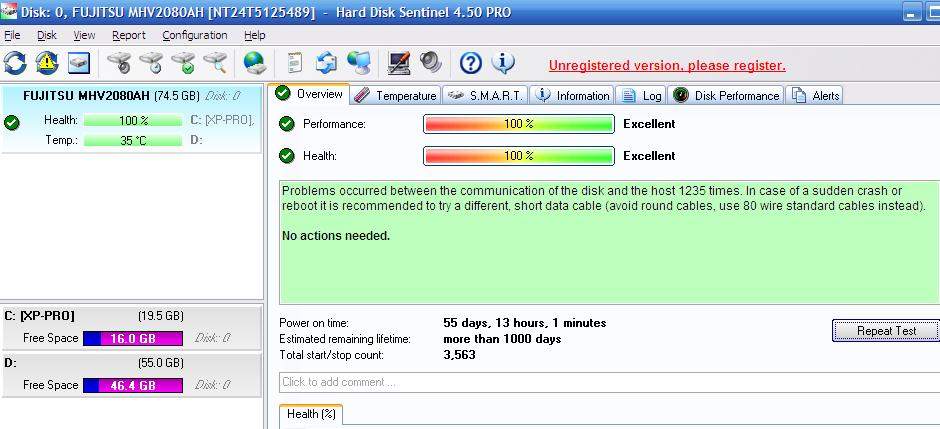Click the disk with green checkmark icon

pos(182,63)
